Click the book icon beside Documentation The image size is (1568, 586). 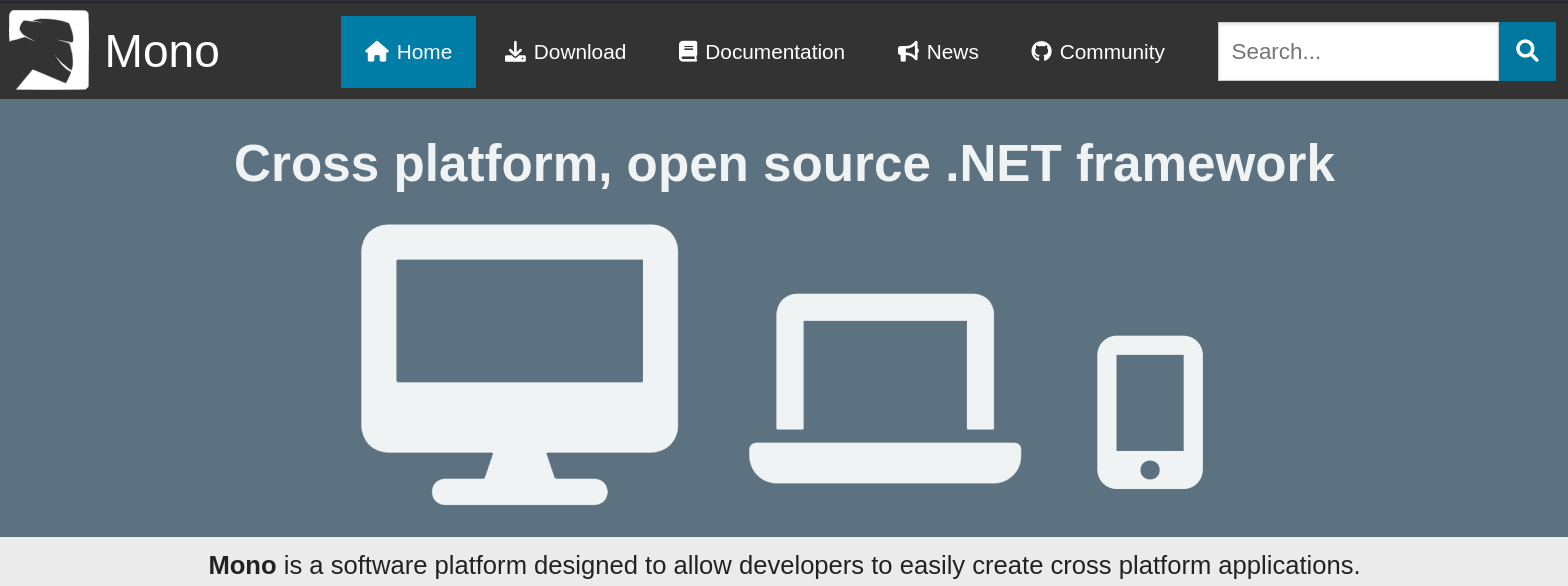(688, 51)
